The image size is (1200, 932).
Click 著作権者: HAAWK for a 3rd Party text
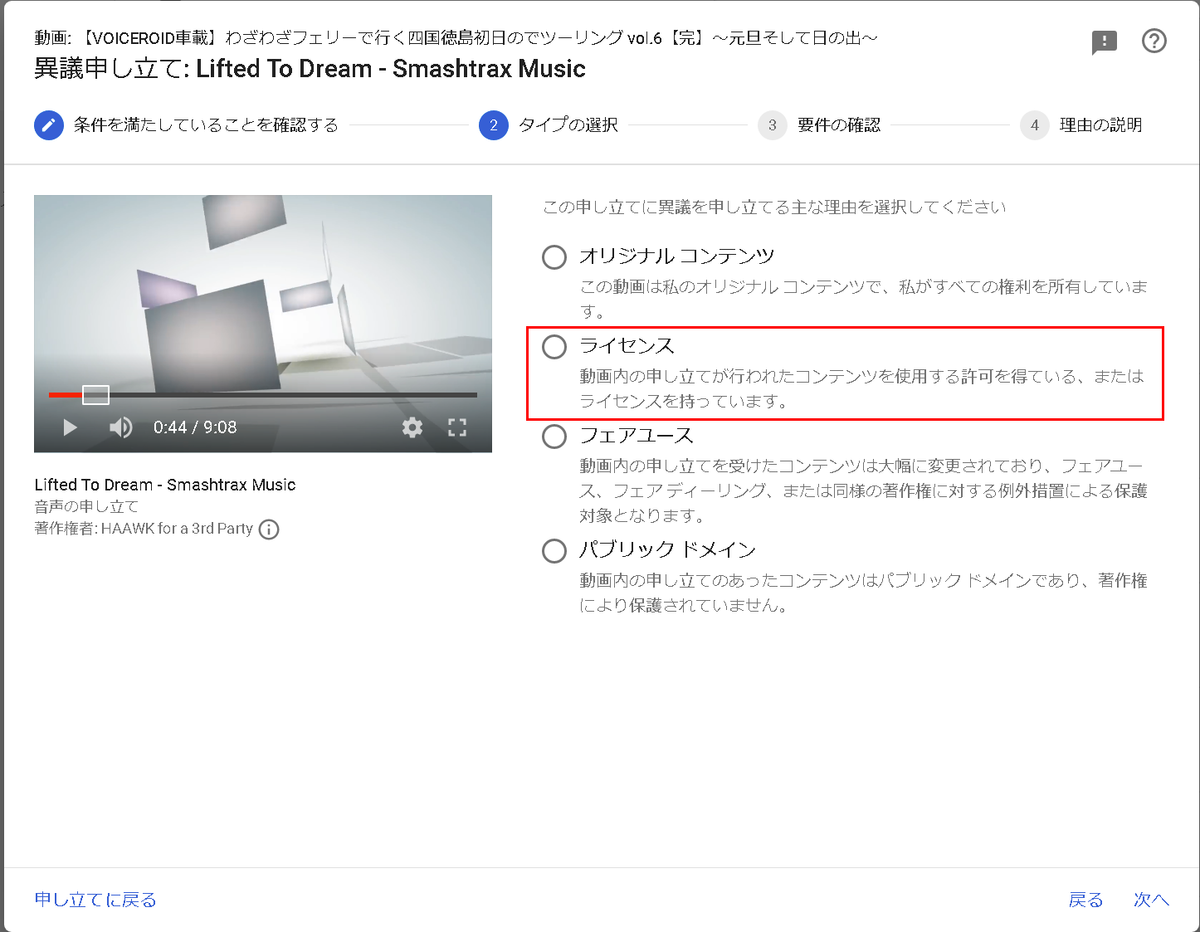click(143, 529)
